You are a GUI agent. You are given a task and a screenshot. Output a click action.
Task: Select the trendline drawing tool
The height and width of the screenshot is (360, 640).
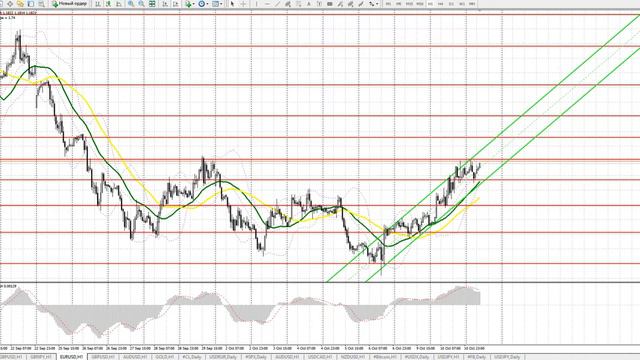278,4
